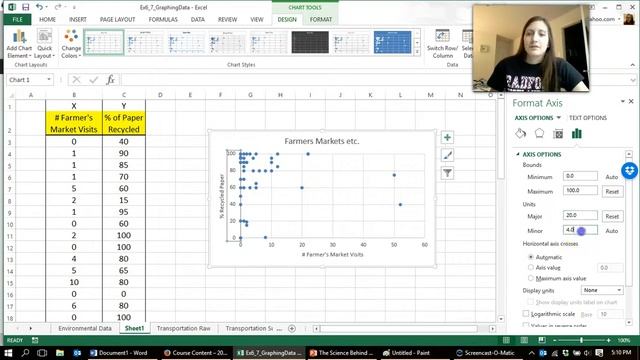Select the Automatic radio button

pyautogui.click(x=531, y=257)
